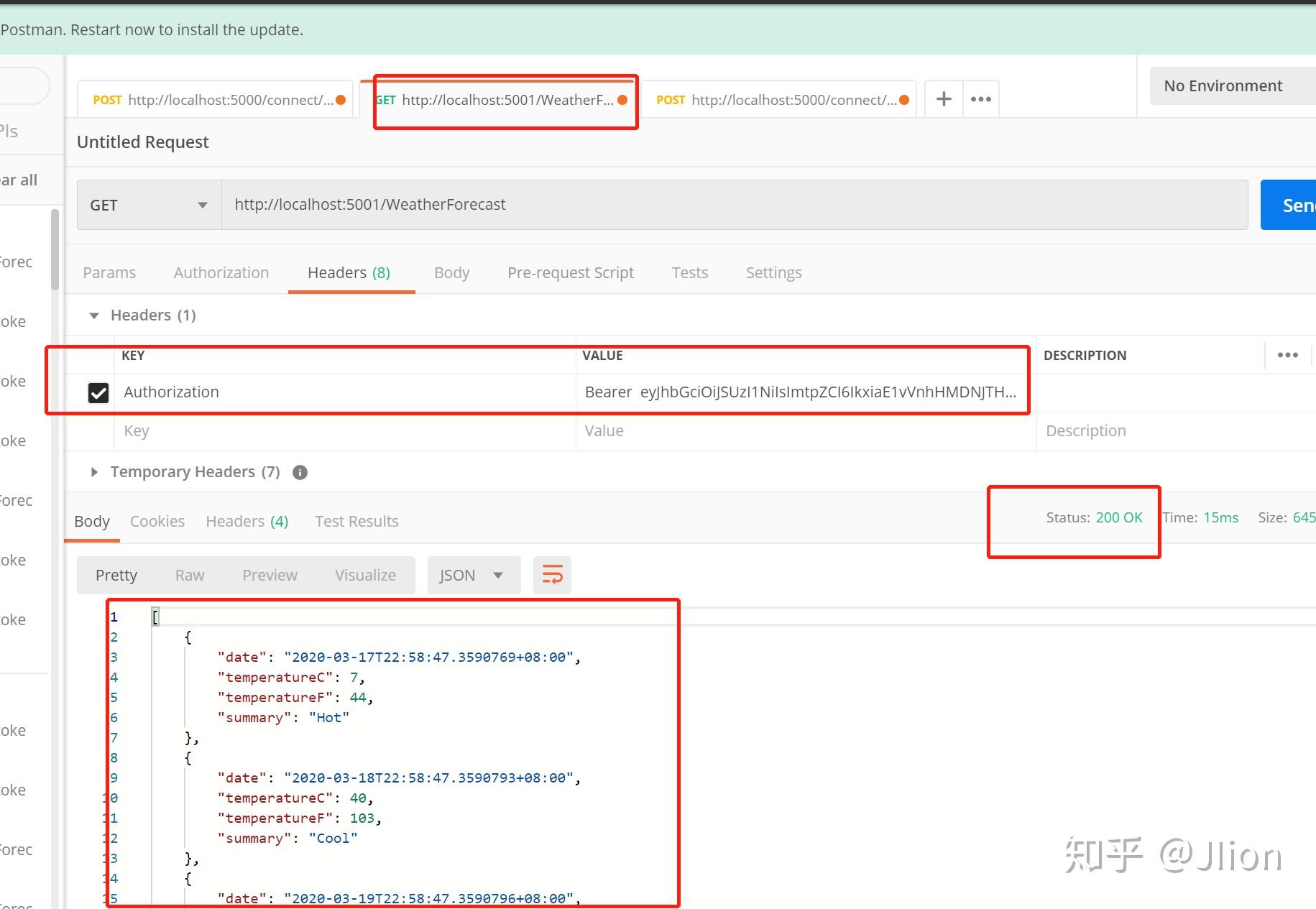1316x909 pixels.
Task: Click the Status 200 OK text
Action: coord(1094,517)
